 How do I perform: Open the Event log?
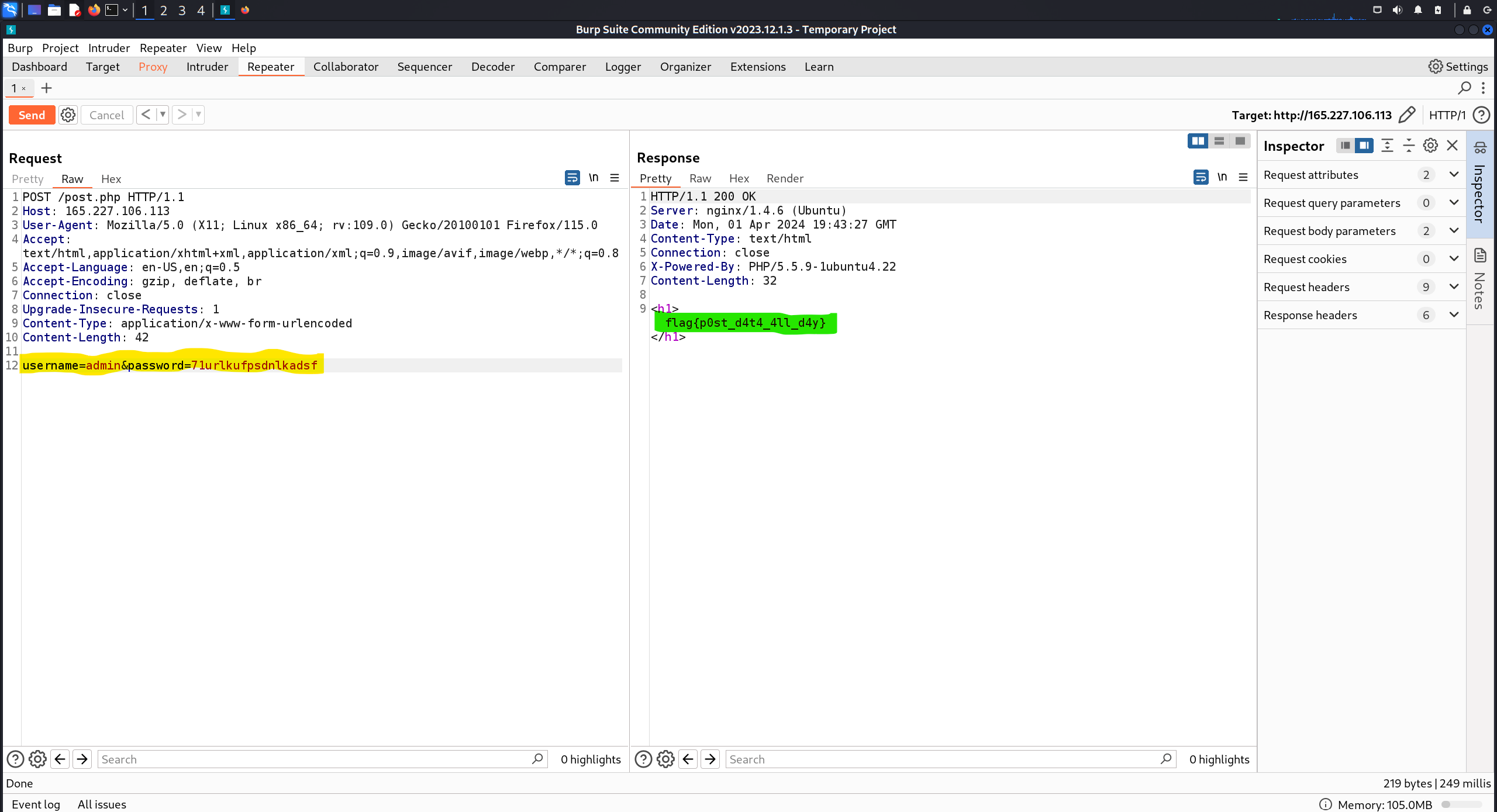(36, 804)
